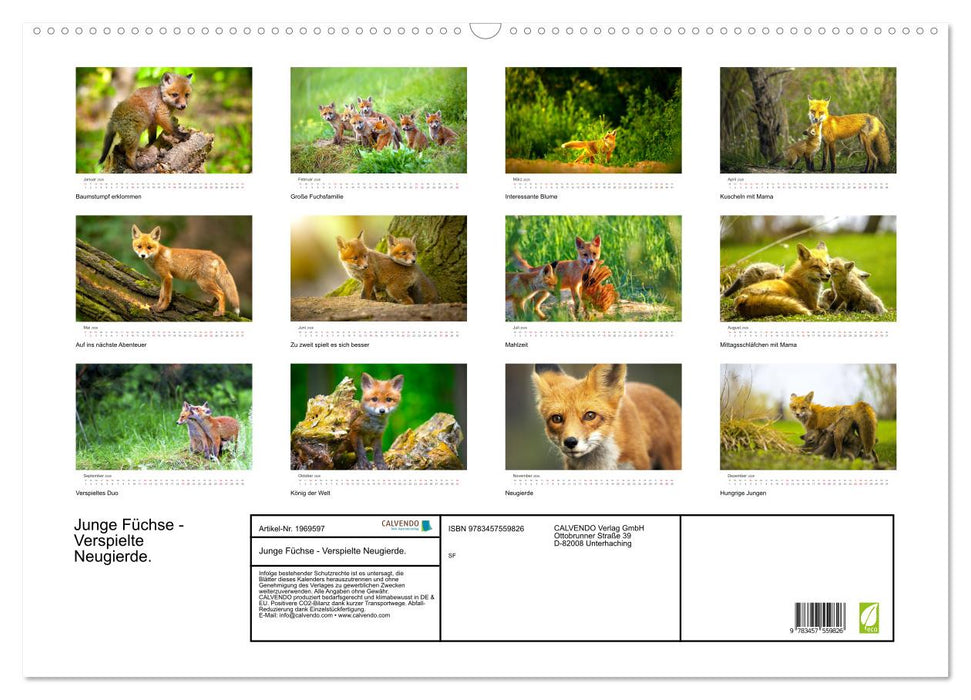Select the title 'Junge Füchse - Verspielte Neugierde.'

pyautogui.click(x=127, y=540)
